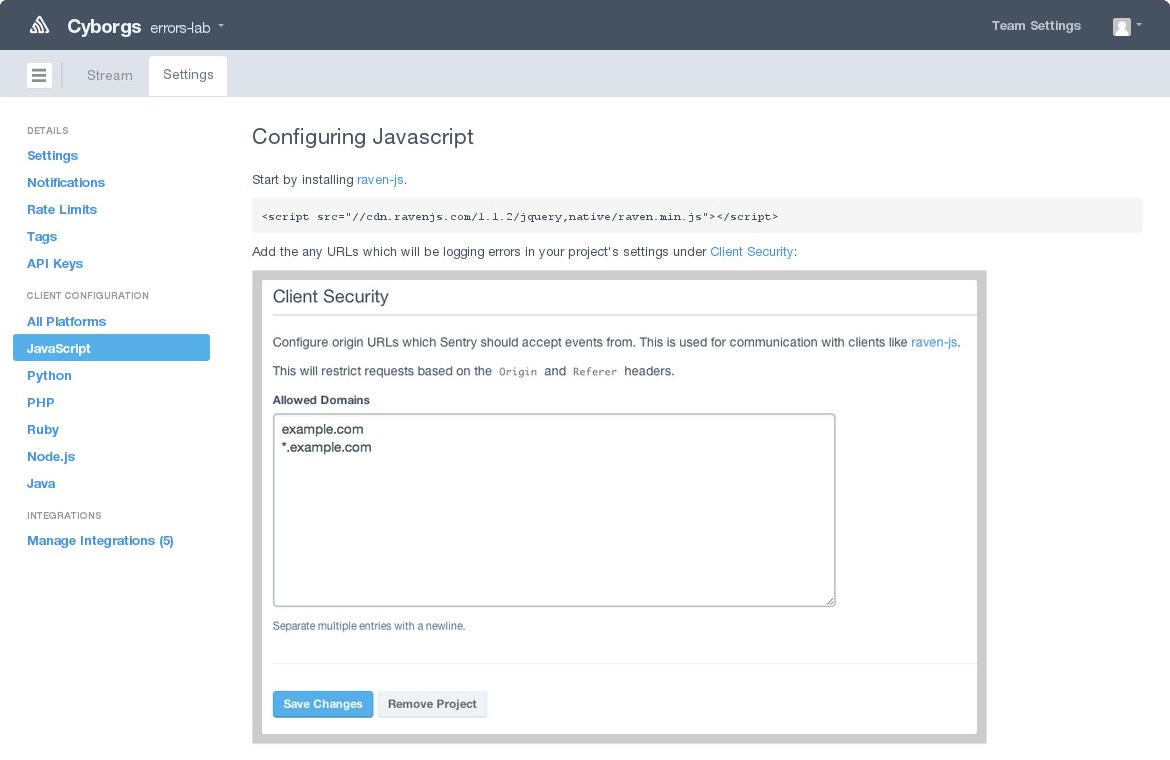Open the Client Security link
Viewport: 1170px width, 760px height.
751,251
